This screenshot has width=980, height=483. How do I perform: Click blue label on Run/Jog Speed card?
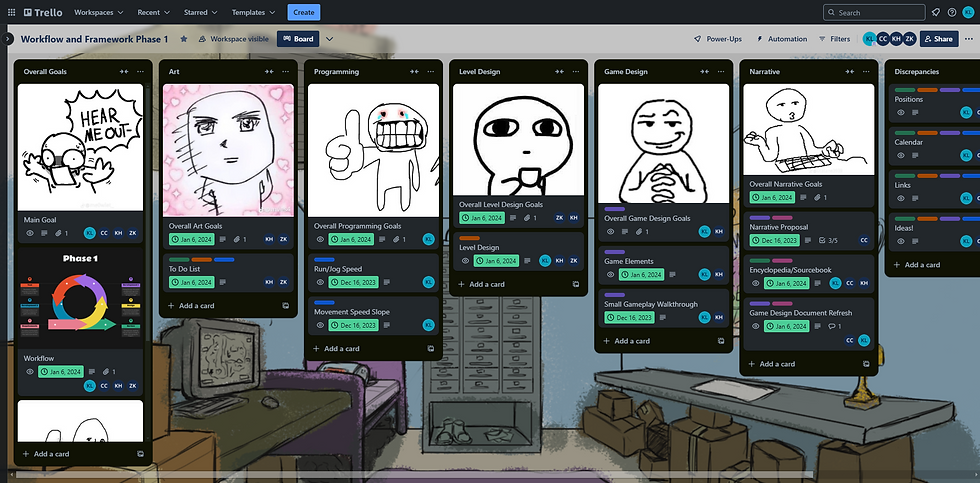(x=324, y=259)
